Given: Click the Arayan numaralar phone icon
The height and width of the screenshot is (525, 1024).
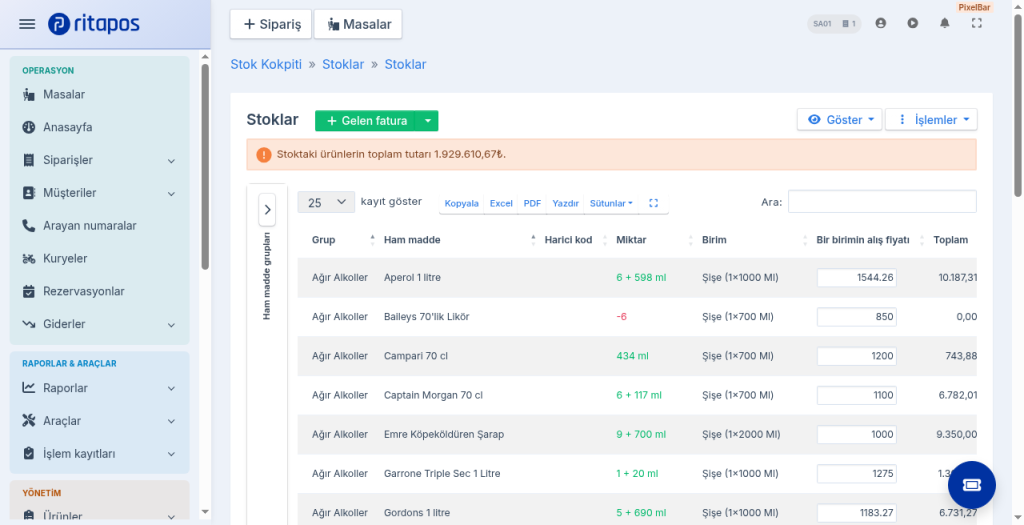Looking at the screenshot, I should click(28, 225).
